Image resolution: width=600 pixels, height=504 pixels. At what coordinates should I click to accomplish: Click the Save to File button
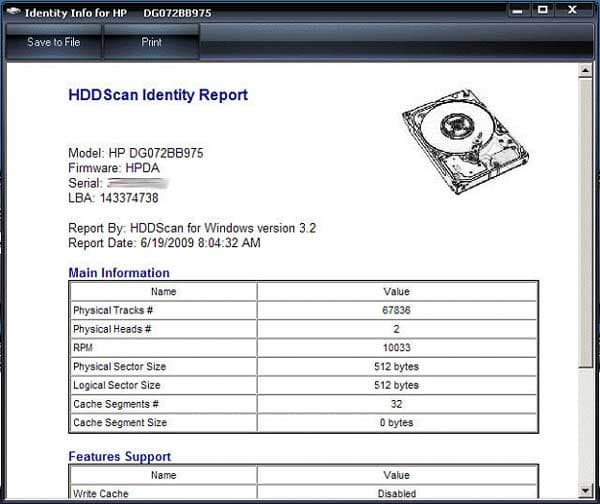pos(54,42)
